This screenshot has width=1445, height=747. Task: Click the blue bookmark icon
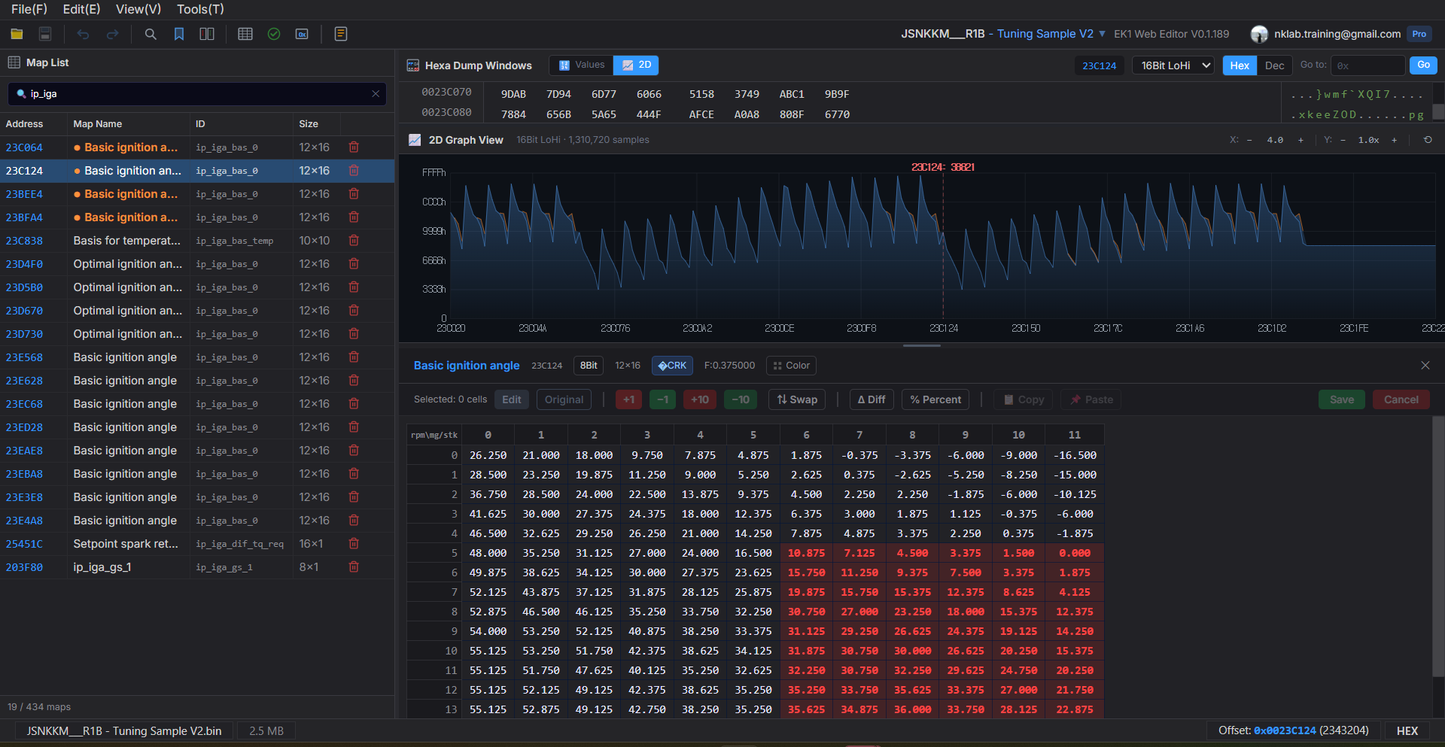[179, 34]
